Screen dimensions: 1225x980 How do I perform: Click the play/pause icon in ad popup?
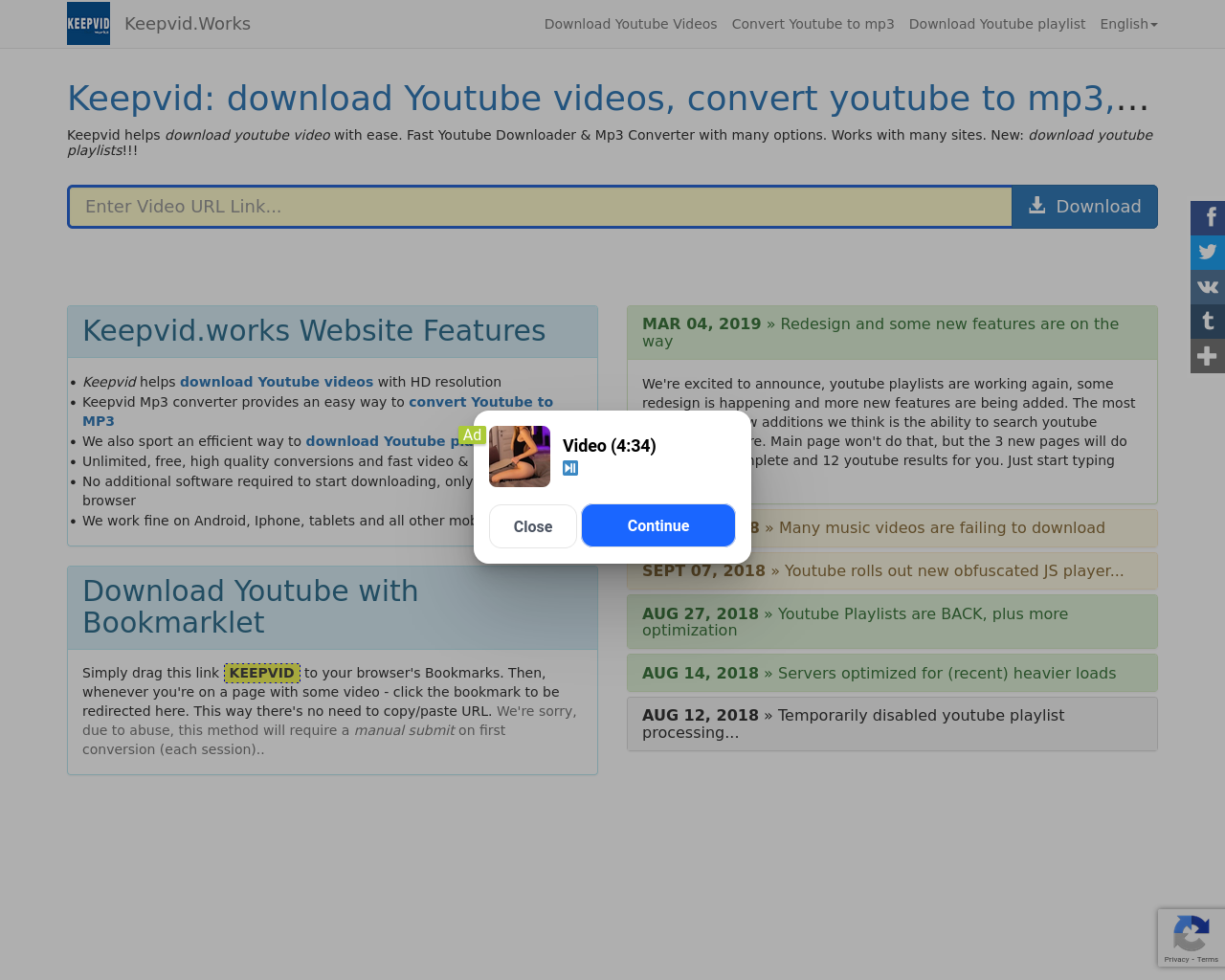(x=570, y=468)
